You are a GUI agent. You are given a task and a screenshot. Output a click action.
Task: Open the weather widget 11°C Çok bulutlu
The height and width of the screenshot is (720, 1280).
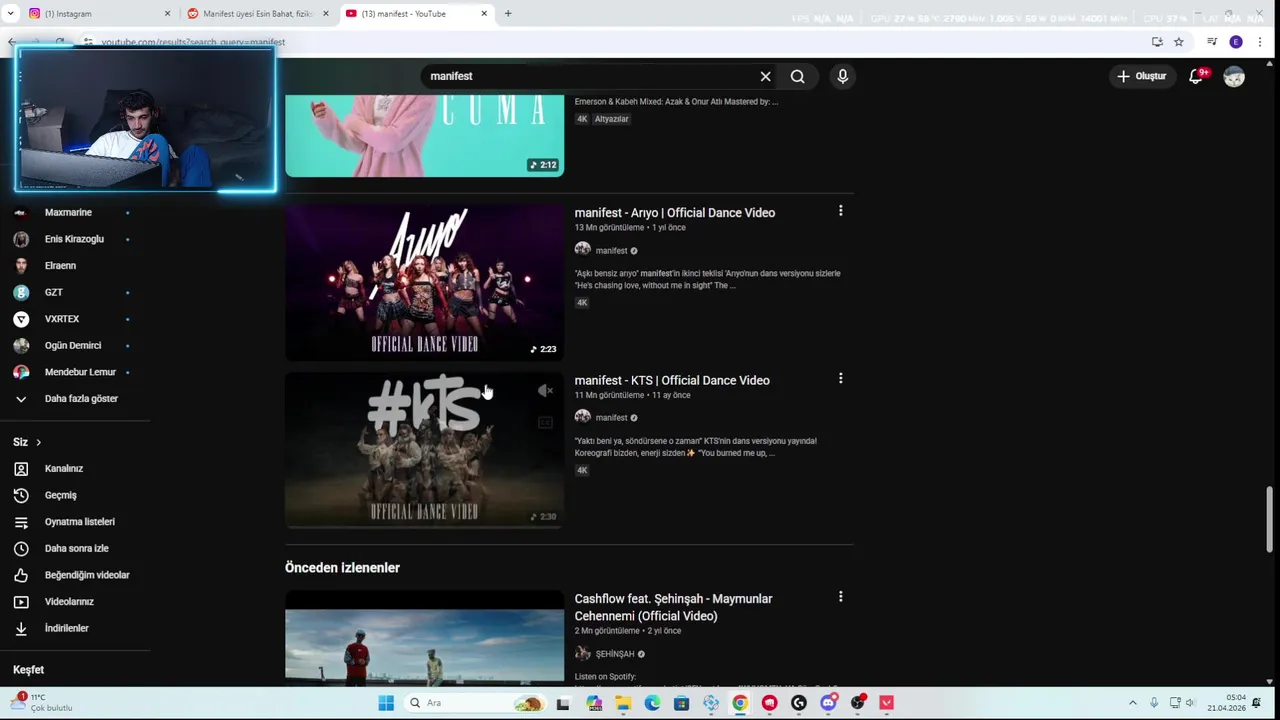(x=42, y=702)
